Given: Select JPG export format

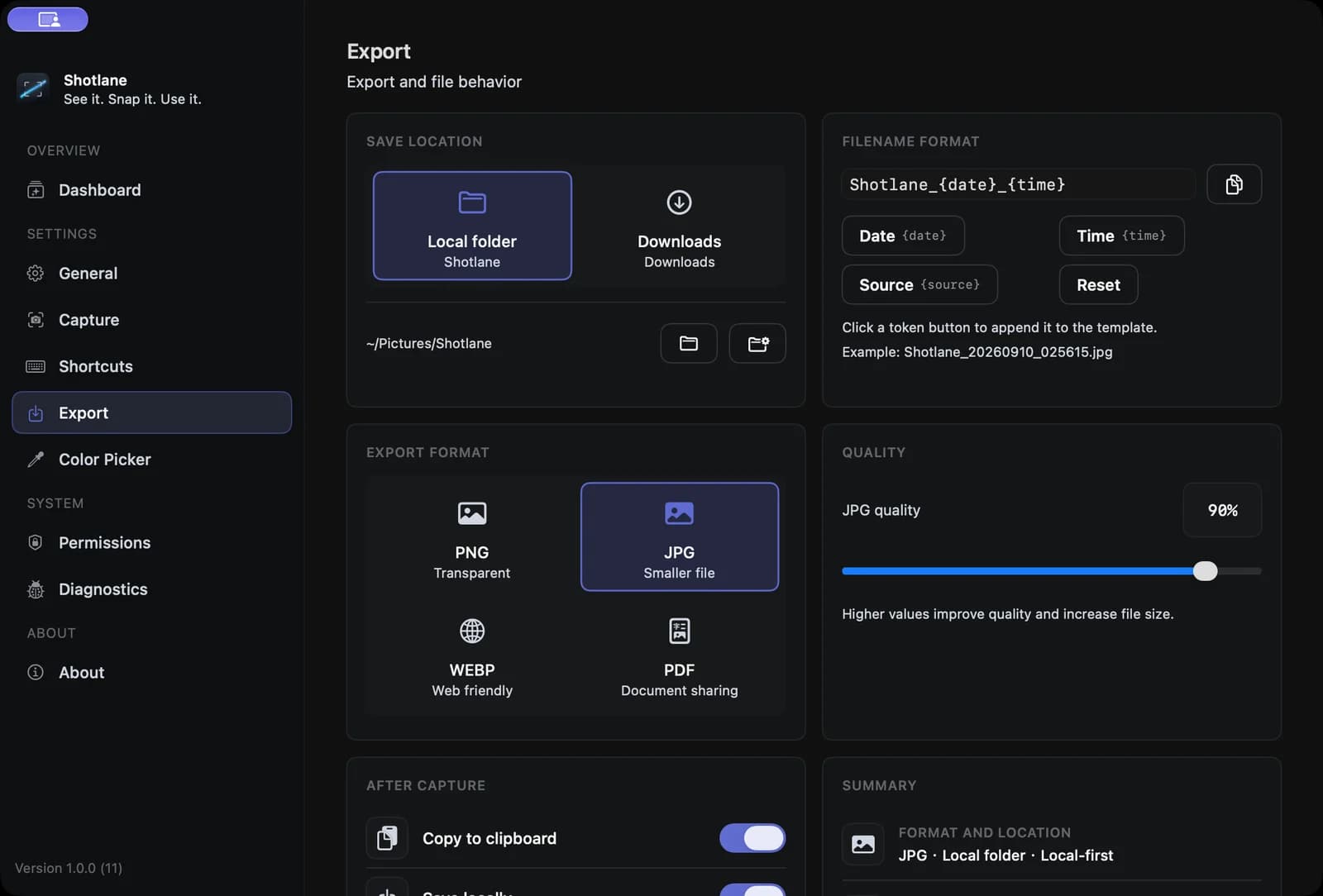Looking at the screenshot, I should tap(680, 536).
